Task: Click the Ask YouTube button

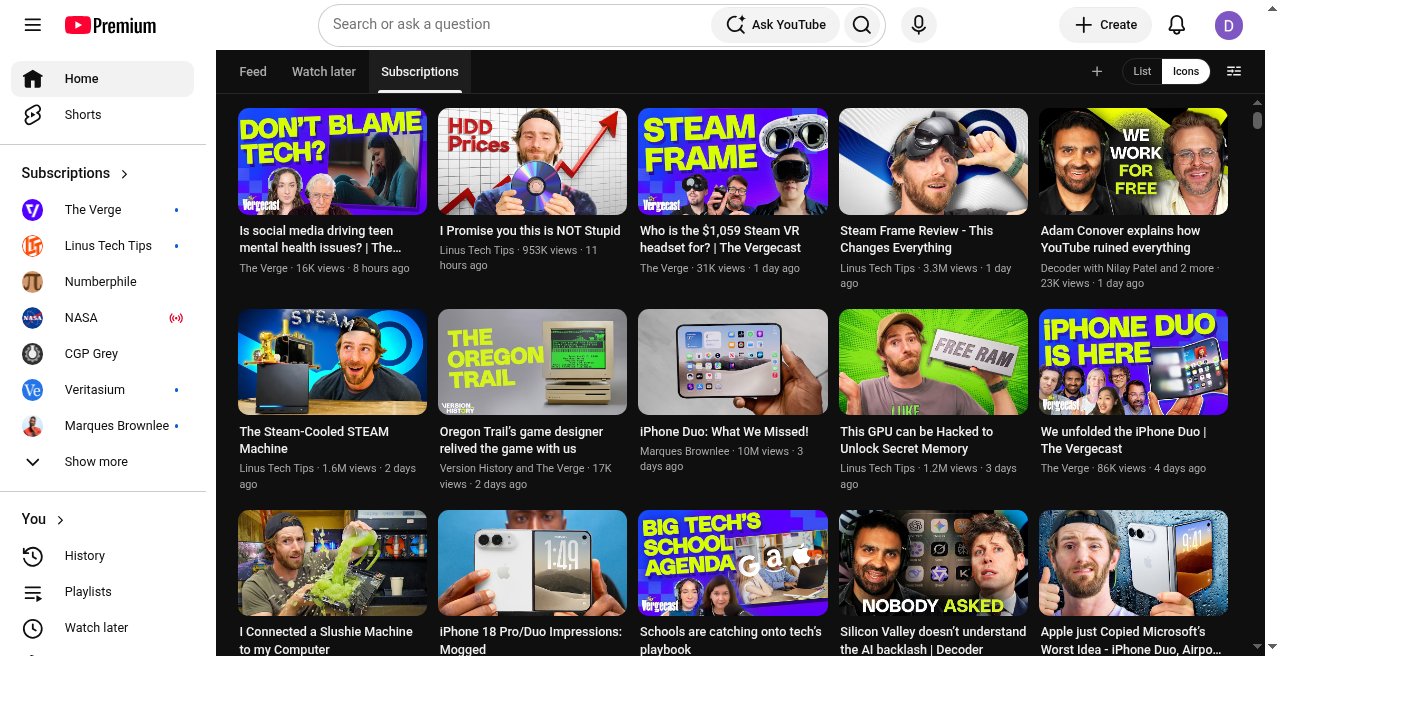Action: (x=776, y=25)
